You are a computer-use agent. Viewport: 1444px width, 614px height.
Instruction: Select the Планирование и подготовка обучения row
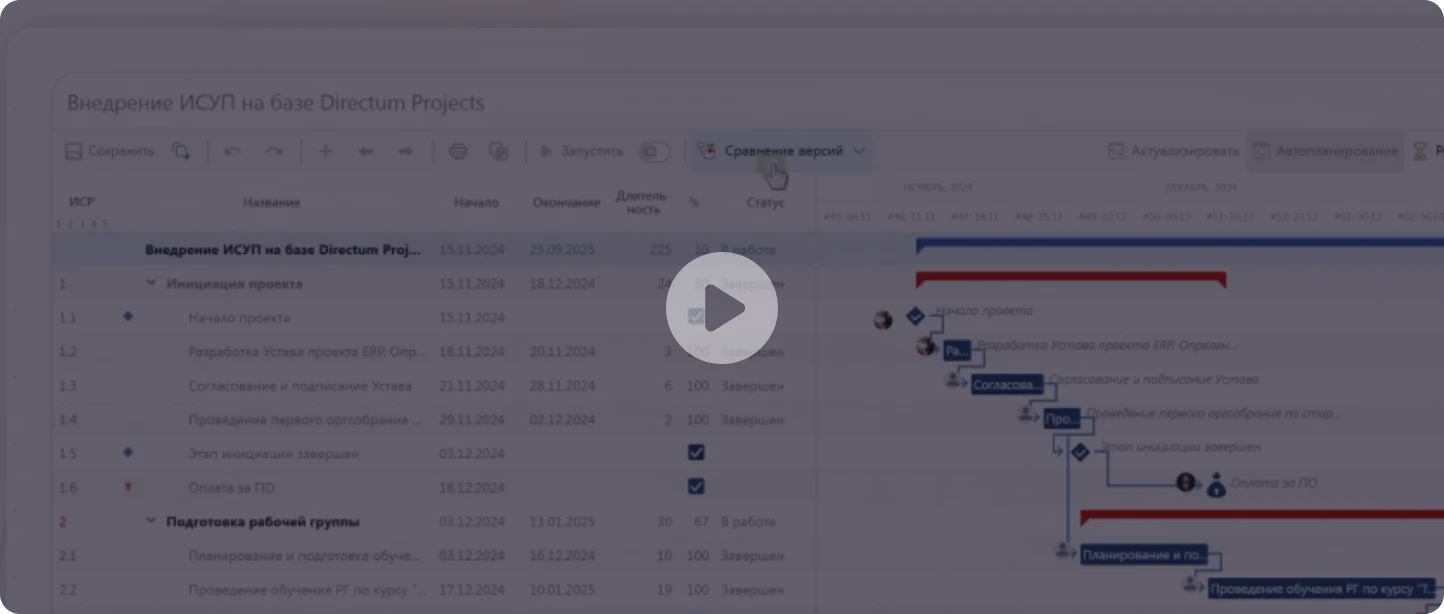[x=433, y=556]
